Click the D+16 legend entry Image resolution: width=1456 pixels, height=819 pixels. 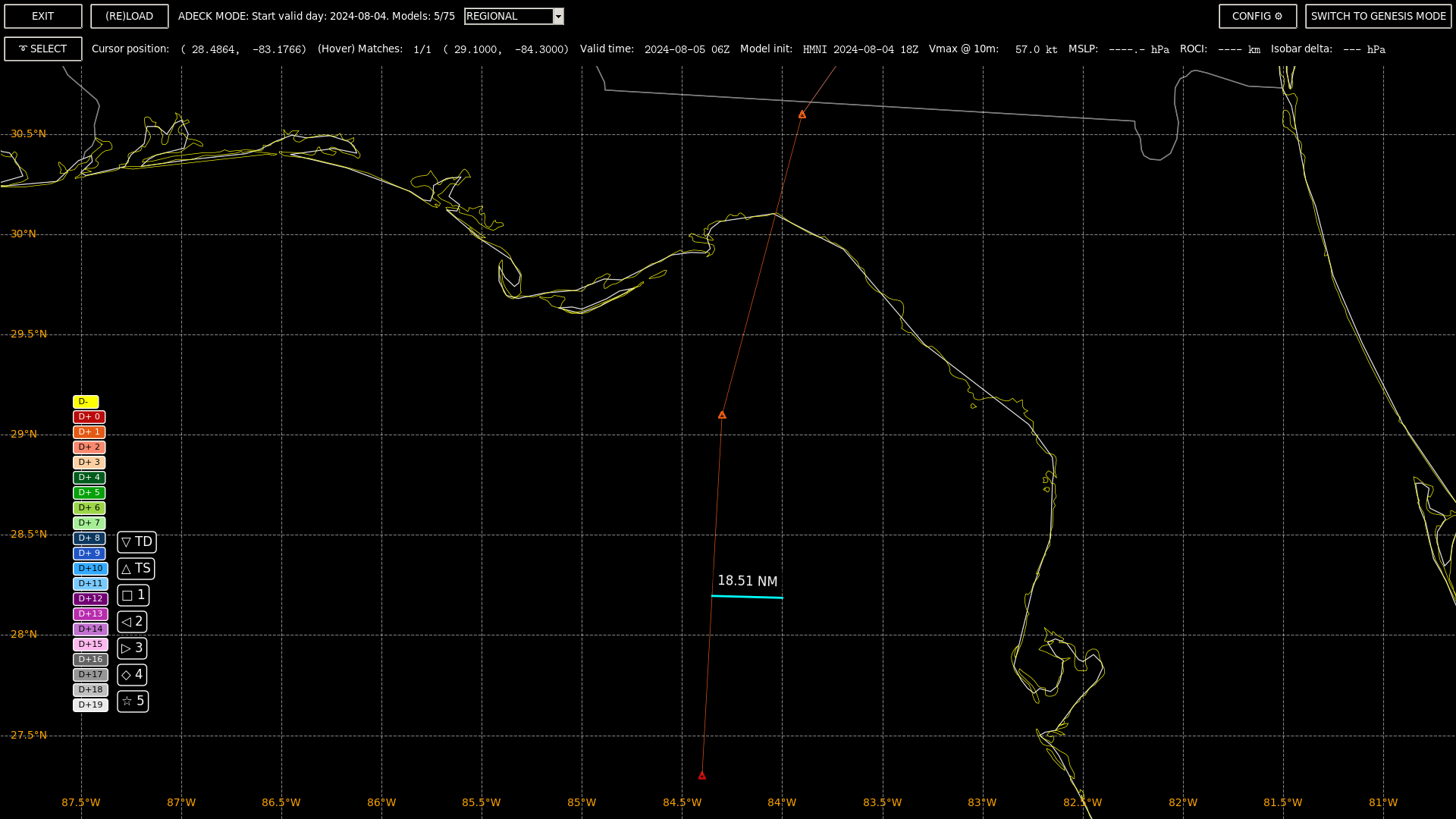tap(90, 660)
